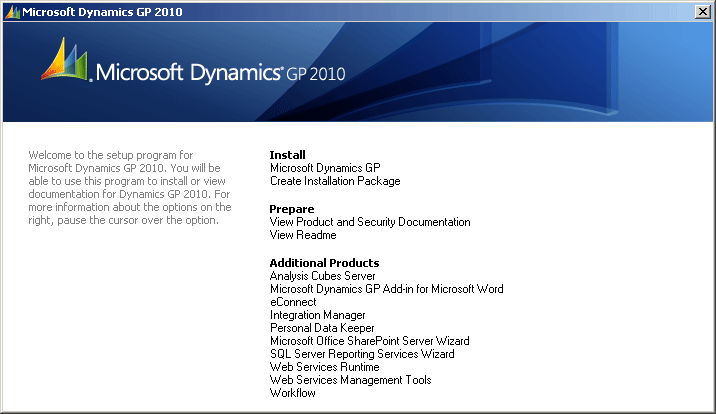Open View Product and Security Documentation
The image size is (716, 414).
(x=370, y=222)
